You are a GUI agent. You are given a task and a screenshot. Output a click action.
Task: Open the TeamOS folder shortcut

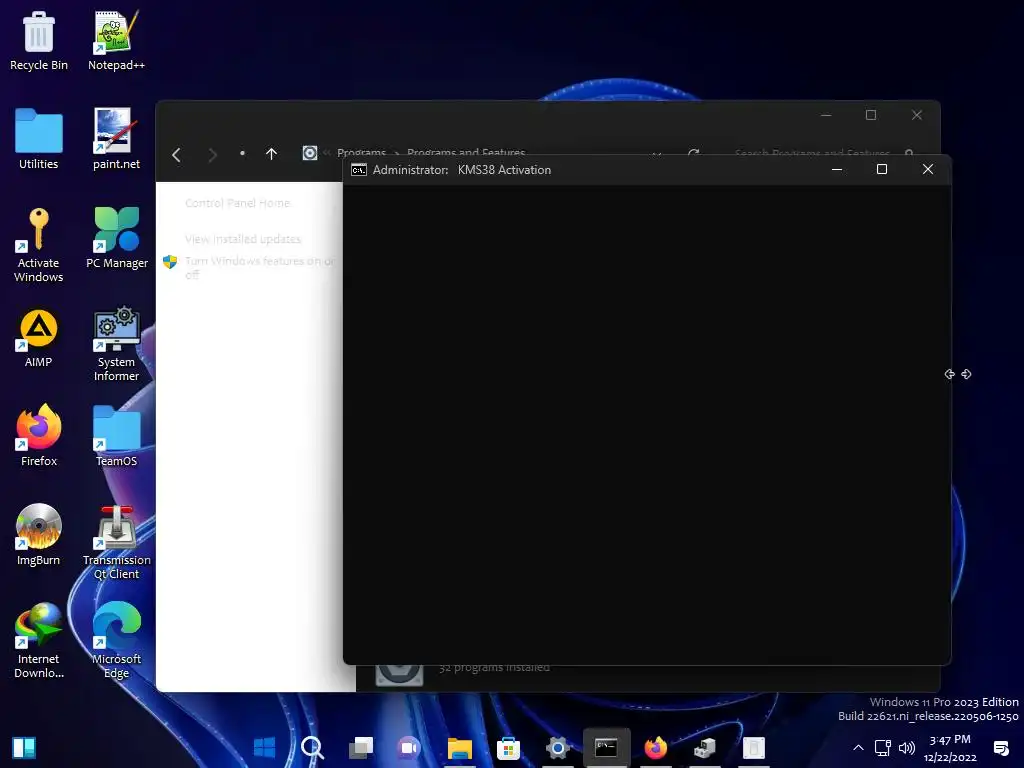pos(116,436)
